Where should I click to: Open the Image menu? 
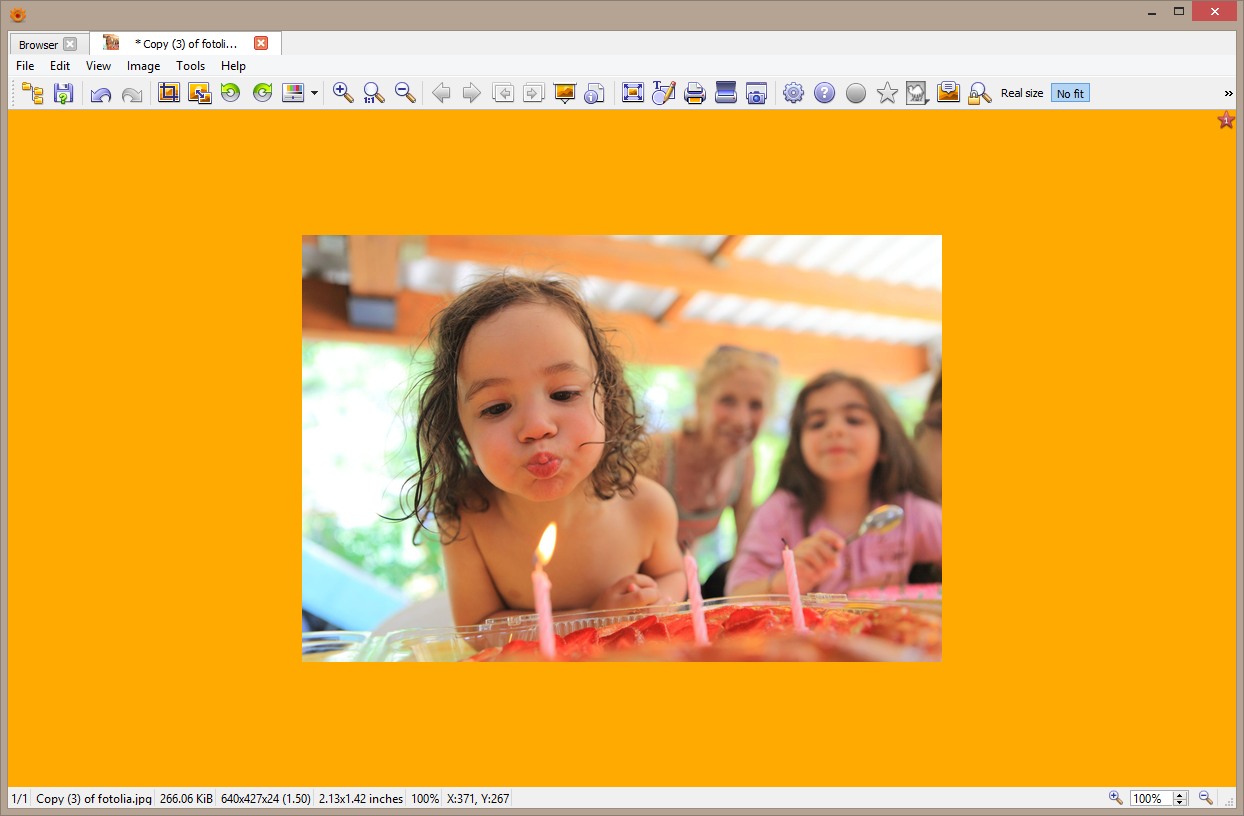(x=143, y=65)
